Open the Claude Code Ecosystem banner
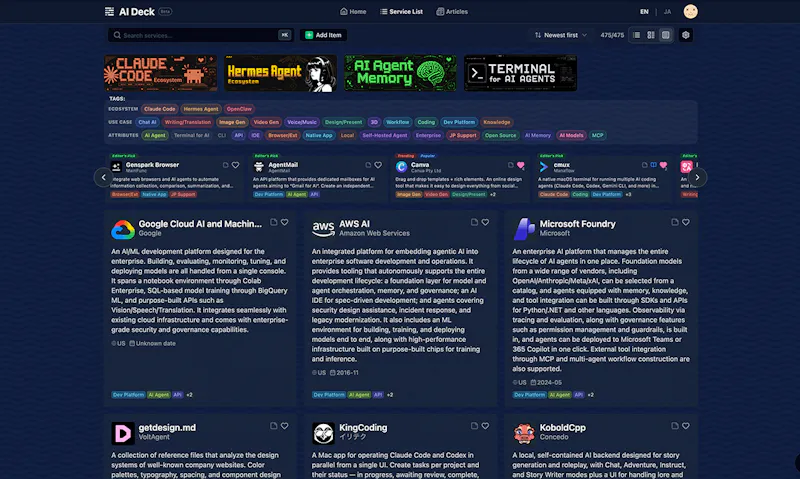This screenshot has height=479, width=800. (x=161, y=73)
